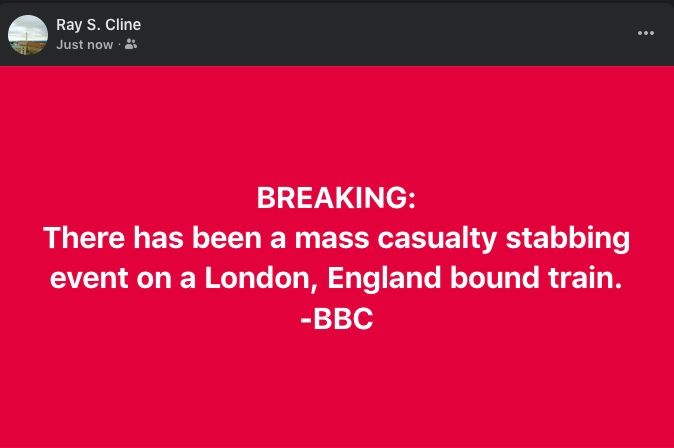Open Ray S. Cline's profile picture

point(28,35)
